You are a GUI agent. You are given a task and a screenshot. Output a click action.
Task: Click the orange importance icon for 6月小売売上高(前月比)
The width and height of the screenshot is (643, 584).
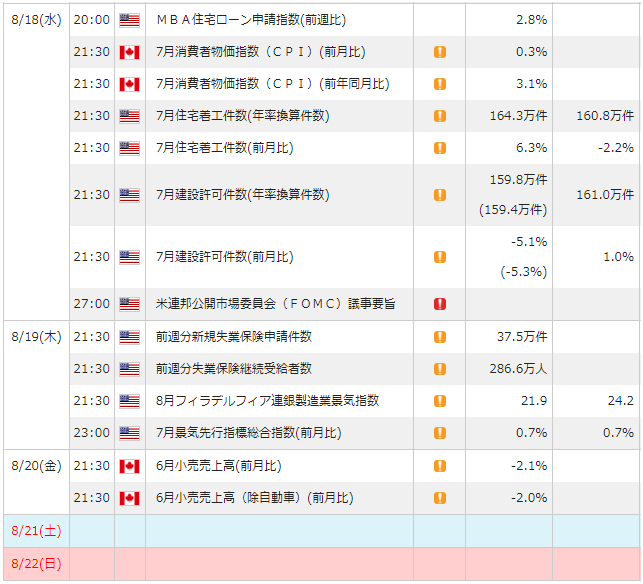440,466
